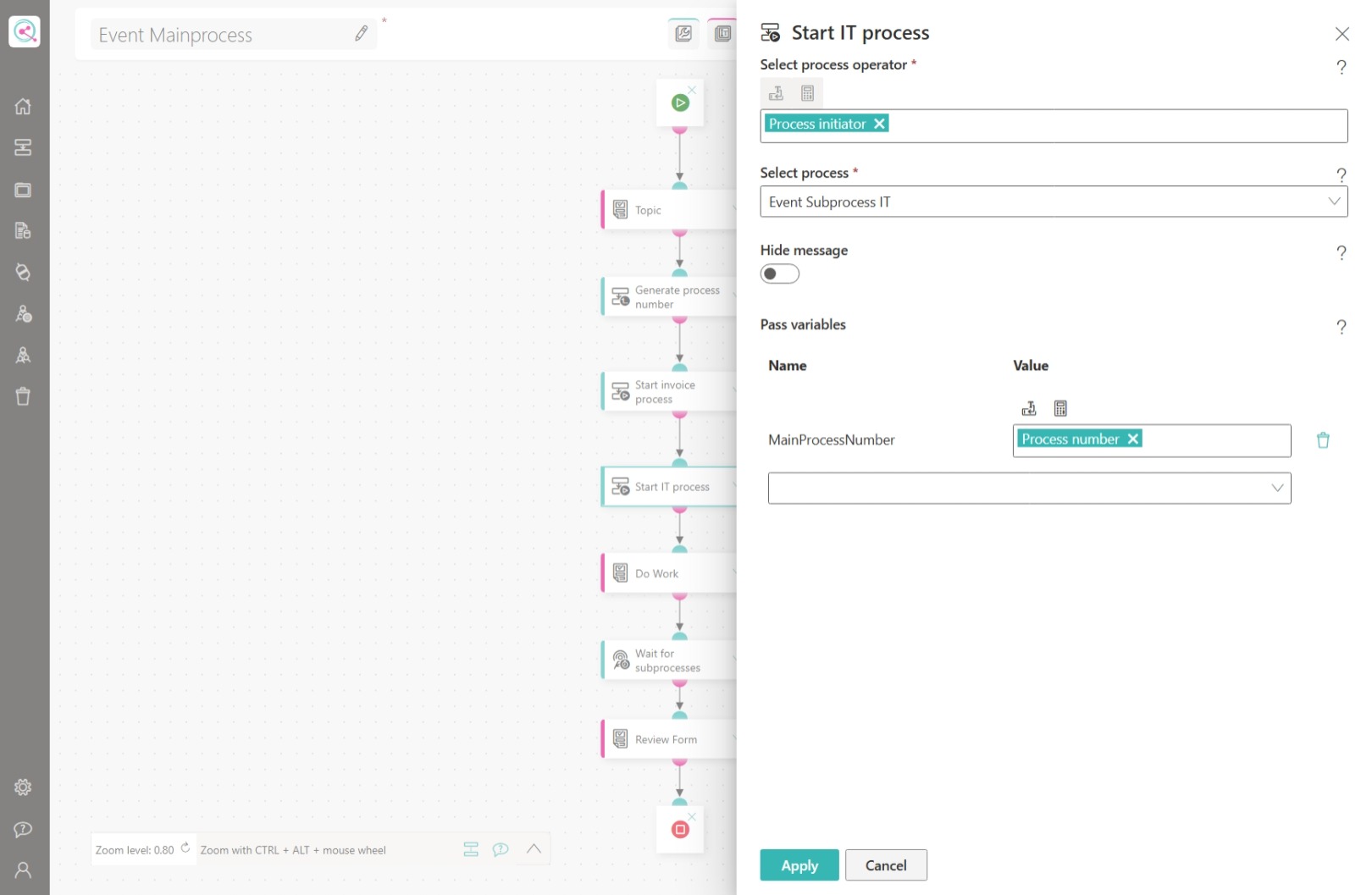Reset zoom level with circular arrow icon
The image size is (1372, 895).
coord(185,848)
